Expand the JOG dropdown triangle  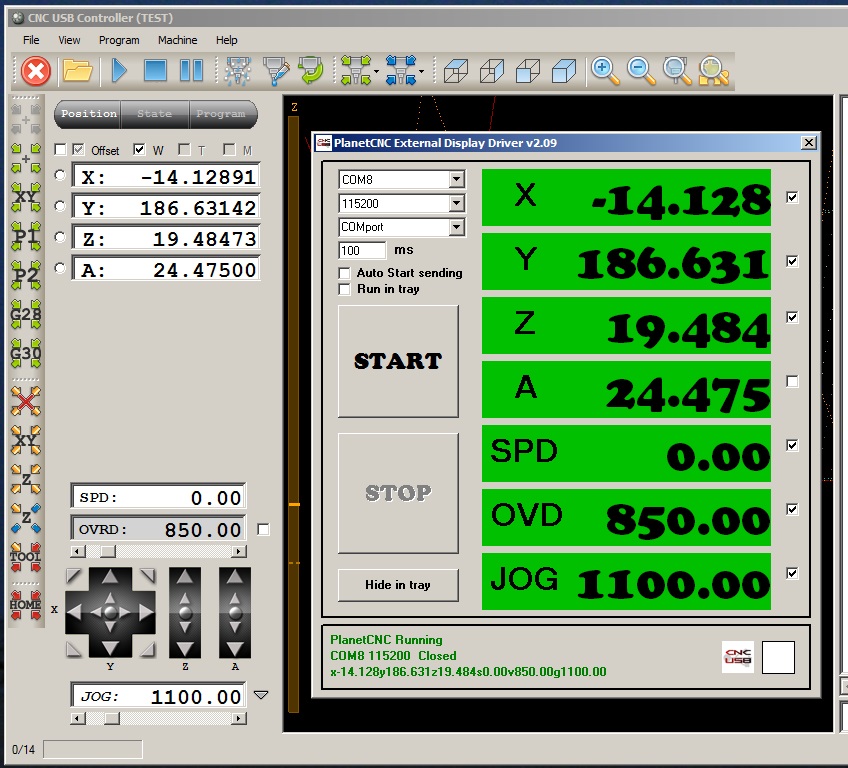point(261,695)
